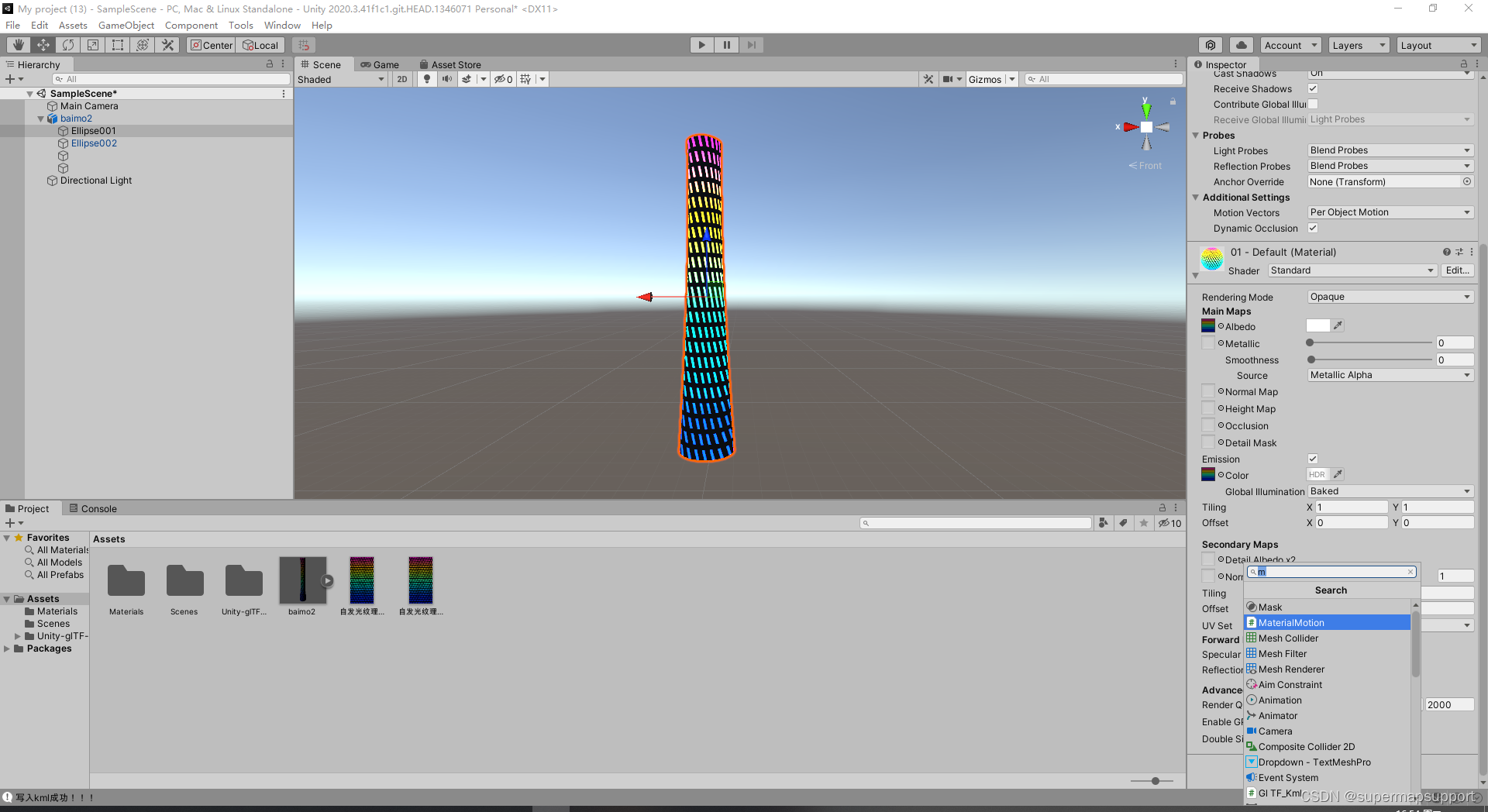Image resolution: width=1488 pixels, height=812 pixels.
Task: Click Project search input field
Action: [976, 523]
